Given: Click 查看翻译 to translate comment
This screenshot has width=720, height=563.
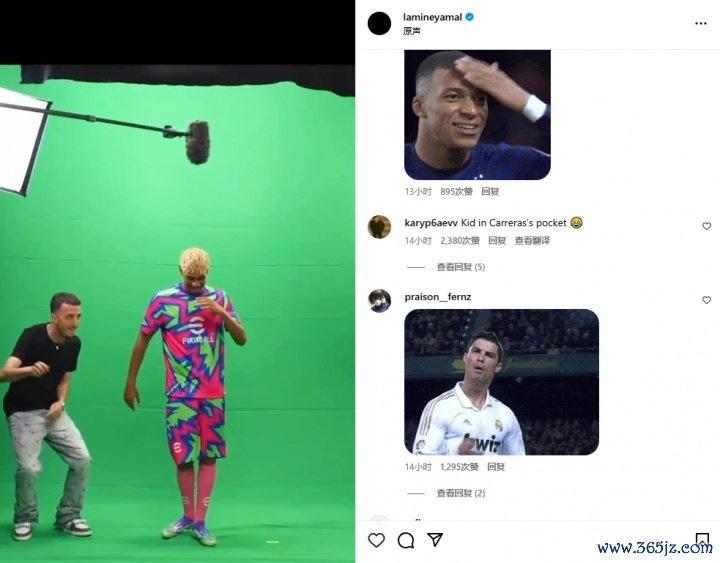Looking at the screenshot, I should click(x=532, y=241).
